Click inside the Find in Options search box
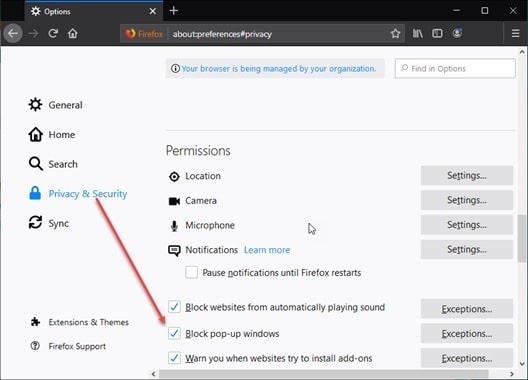This screenshot has height=380, width=528. 455,68
